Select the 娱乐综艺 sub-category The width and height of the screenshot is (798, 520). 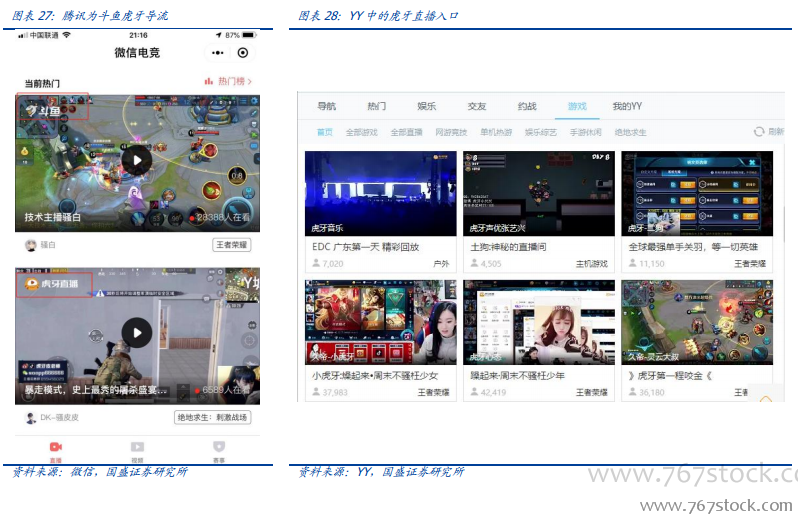point(541,132)
